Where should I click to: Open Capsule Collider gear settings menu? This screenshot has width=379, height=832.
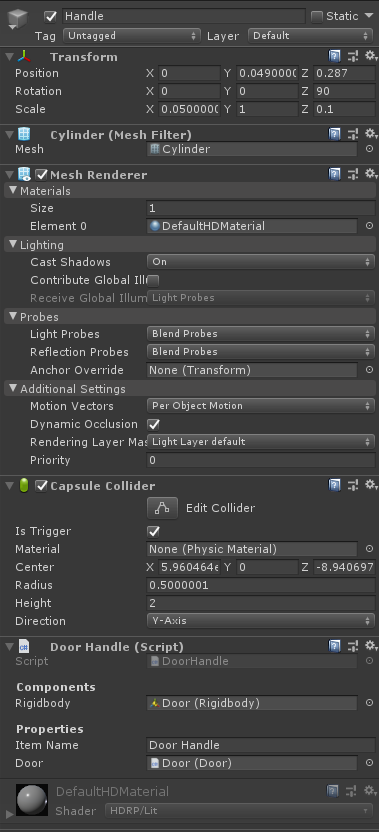[371, 485]
